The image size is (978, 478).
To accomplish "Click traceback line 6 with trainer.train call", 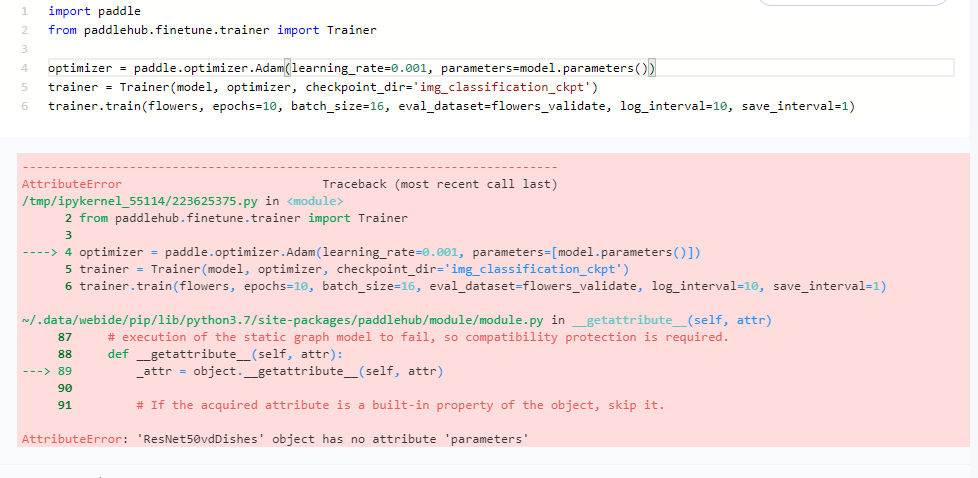I will 475,286.
